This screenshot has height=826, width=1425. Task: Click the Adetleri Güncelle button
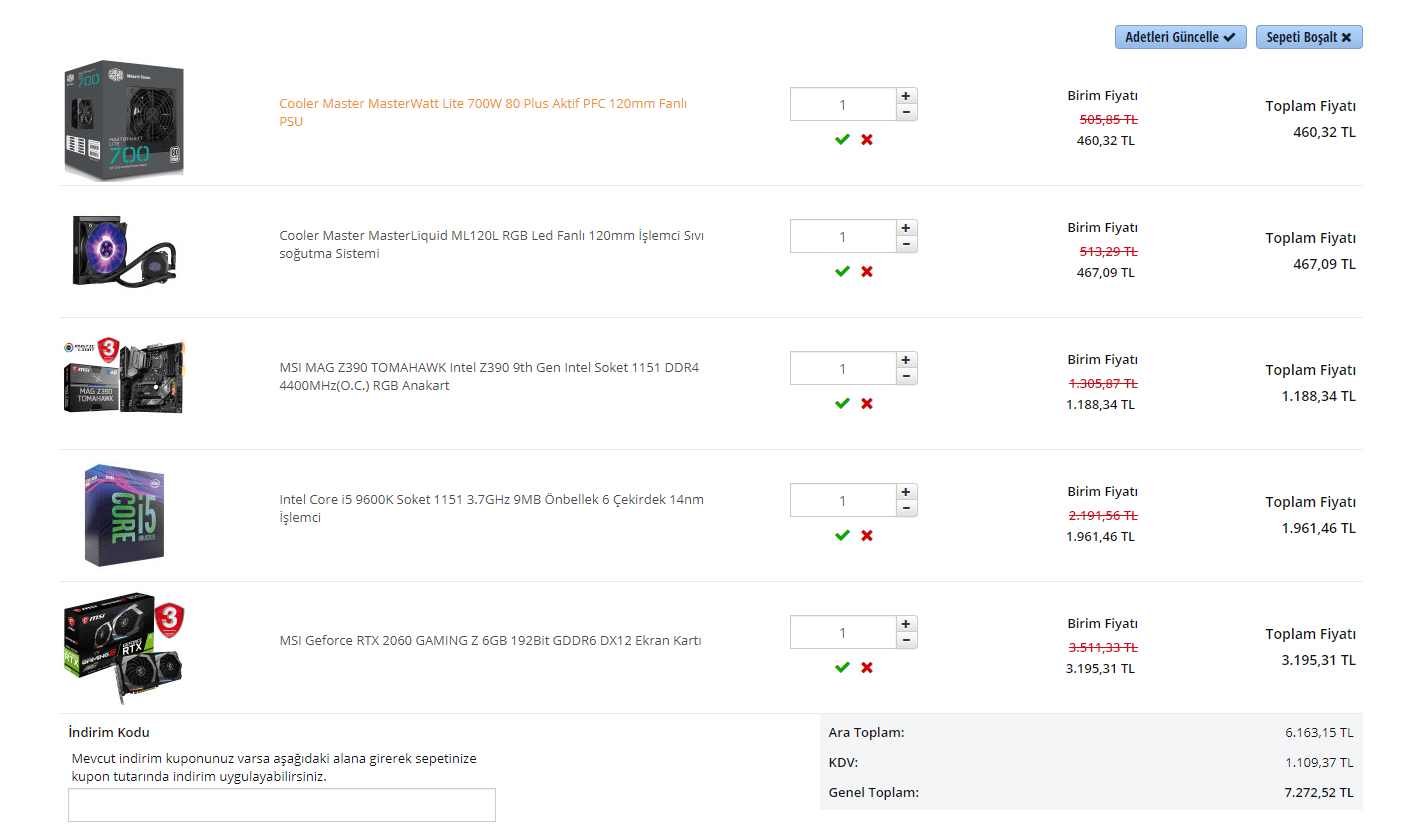point(1181,37)
